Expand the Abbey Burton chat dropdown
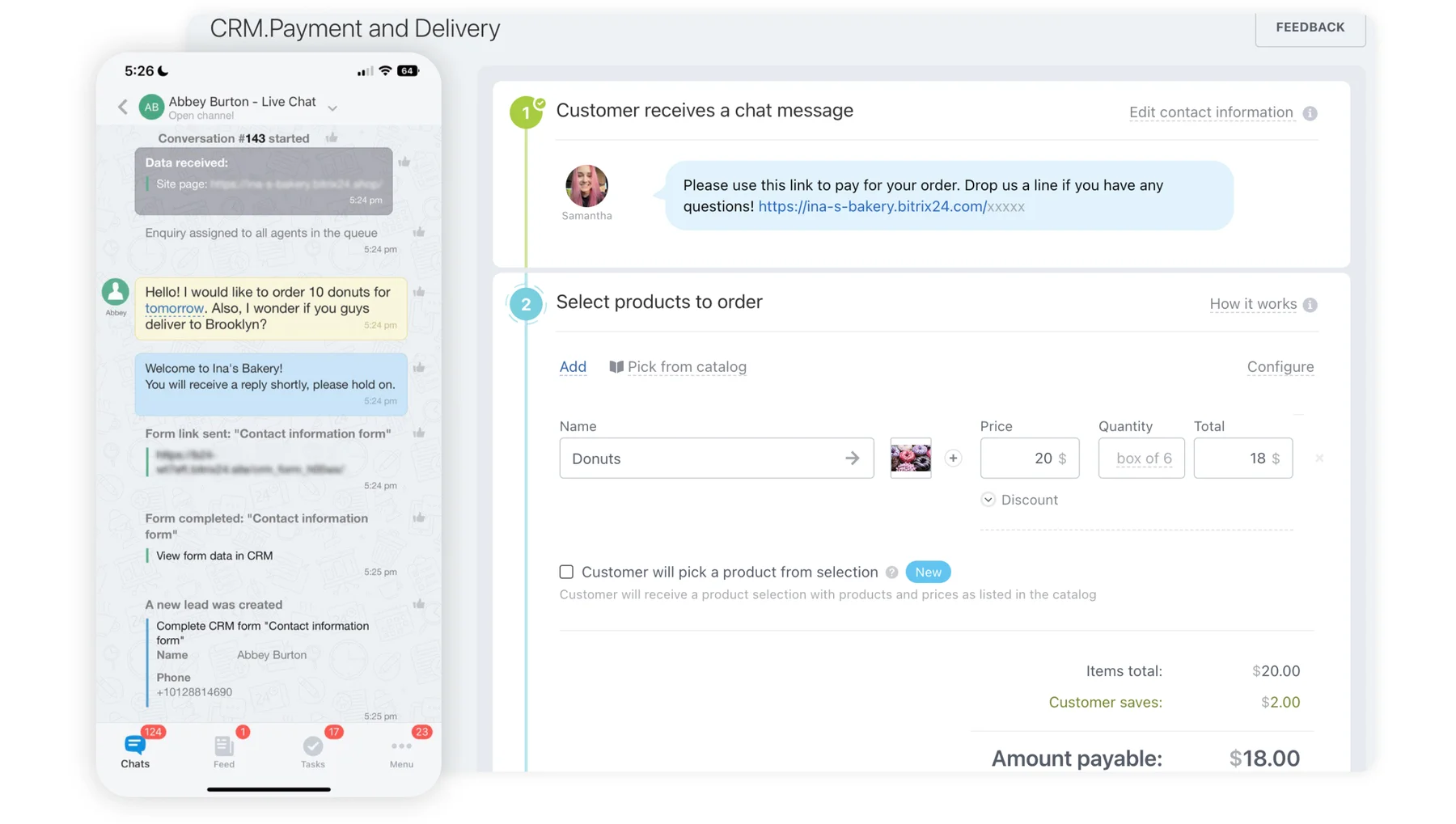The image size is (1456, 824). tap(332, 108)
